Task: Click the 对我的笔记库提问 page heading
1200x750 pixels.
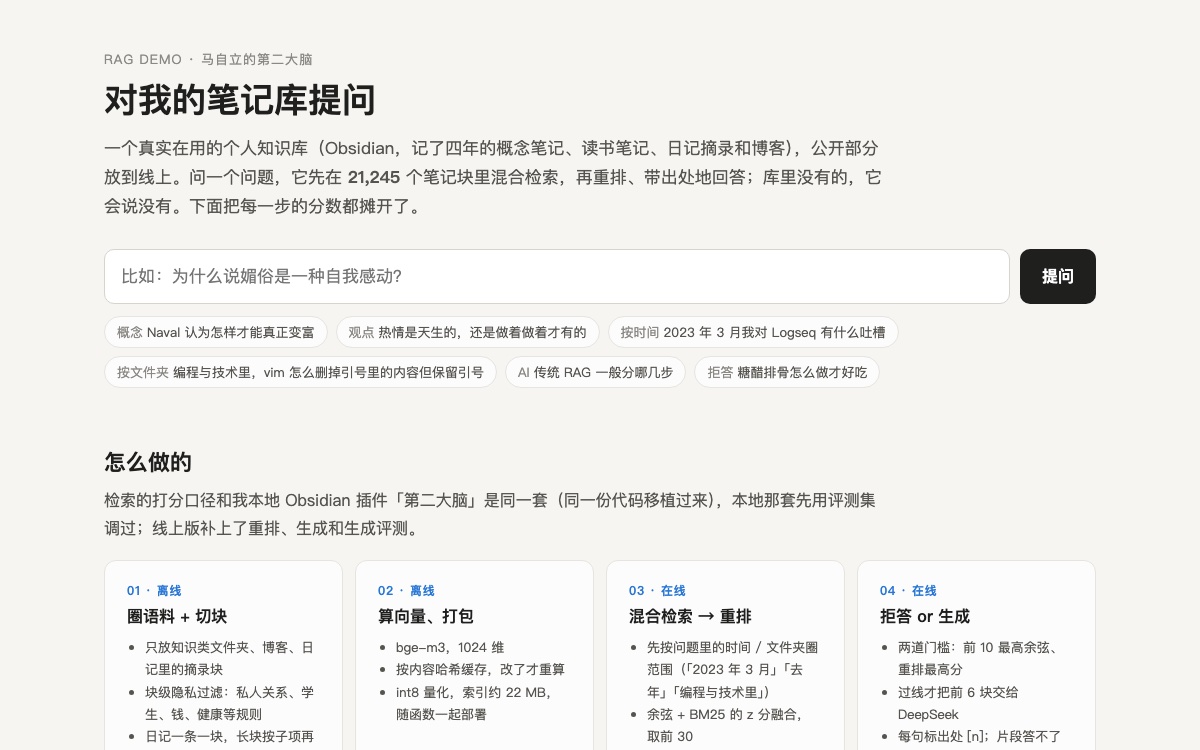Action: click(240, 100)
